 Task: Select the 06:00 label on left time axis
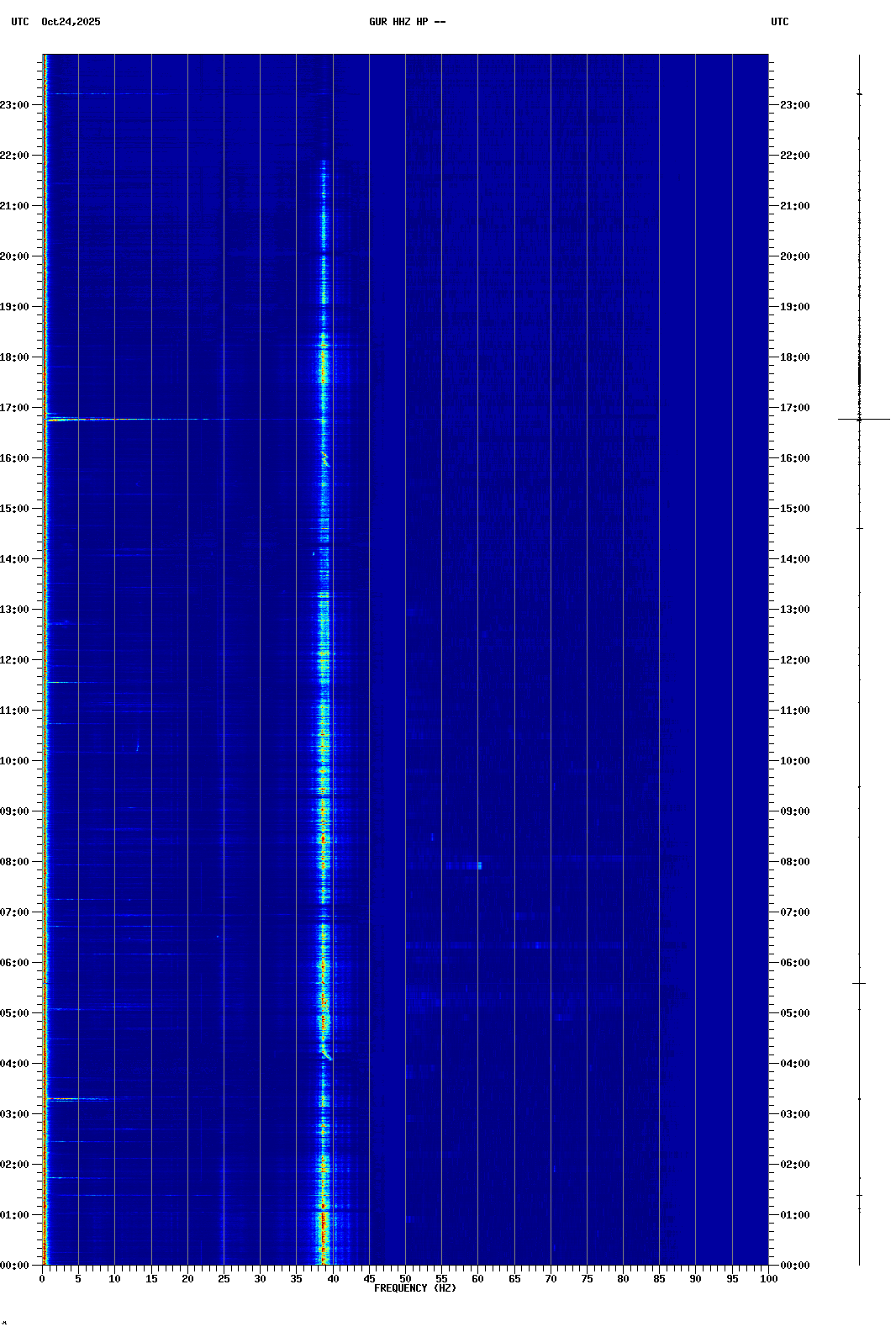(15, 963)
